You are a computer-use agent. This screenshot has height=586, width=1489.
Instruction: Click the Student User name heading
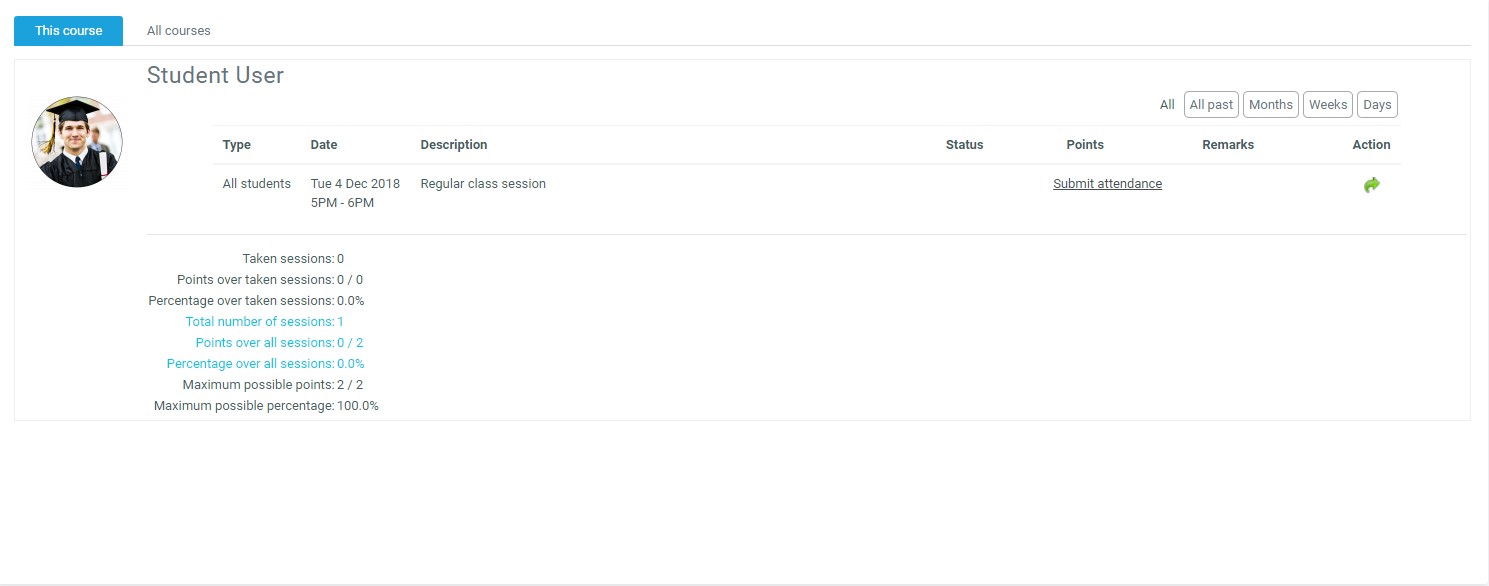(x=215, y=76)
